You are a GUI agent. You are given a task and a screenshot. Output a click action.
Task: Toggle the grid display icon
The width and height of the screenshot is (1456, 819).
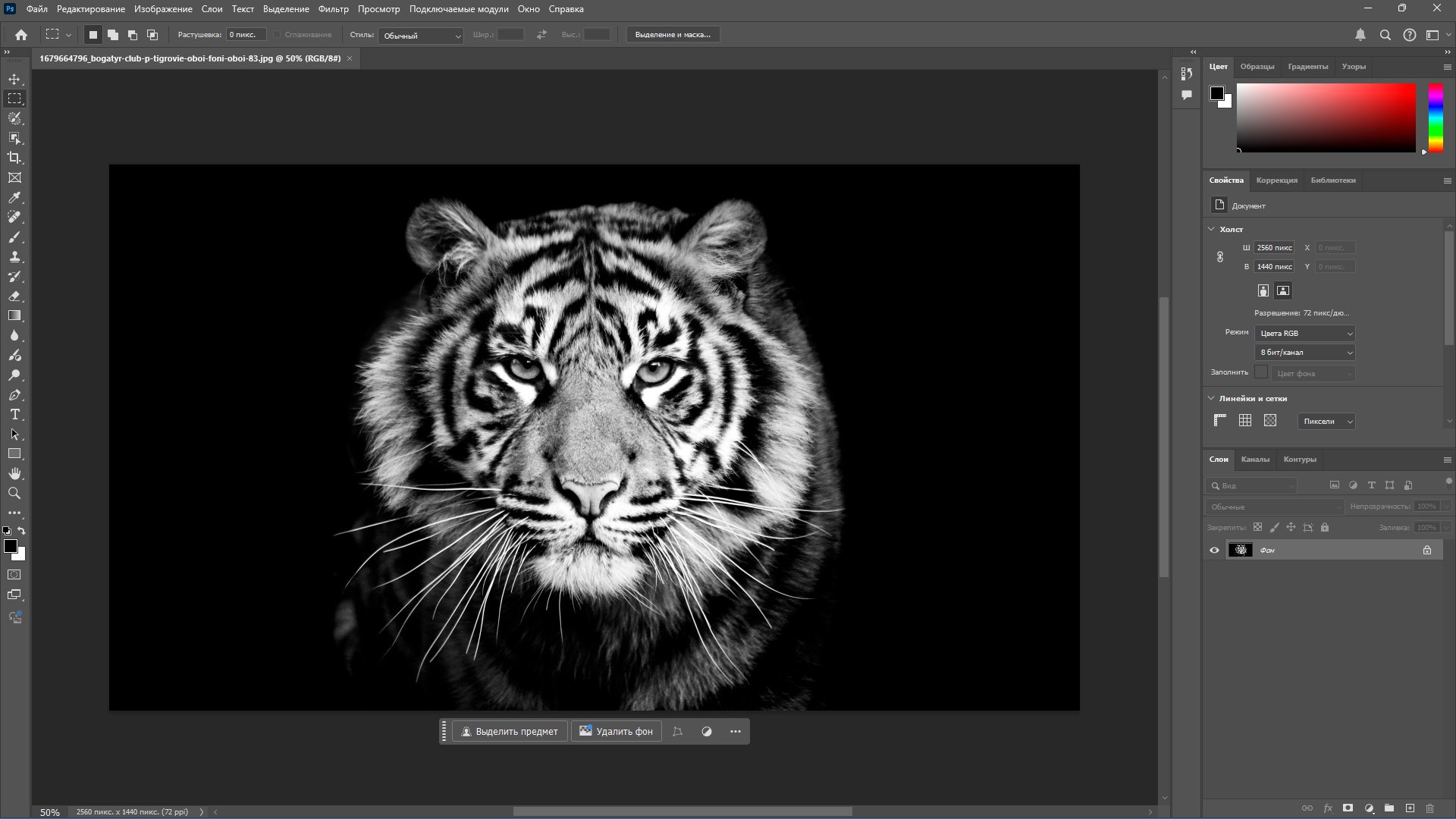click(1245, 421)
